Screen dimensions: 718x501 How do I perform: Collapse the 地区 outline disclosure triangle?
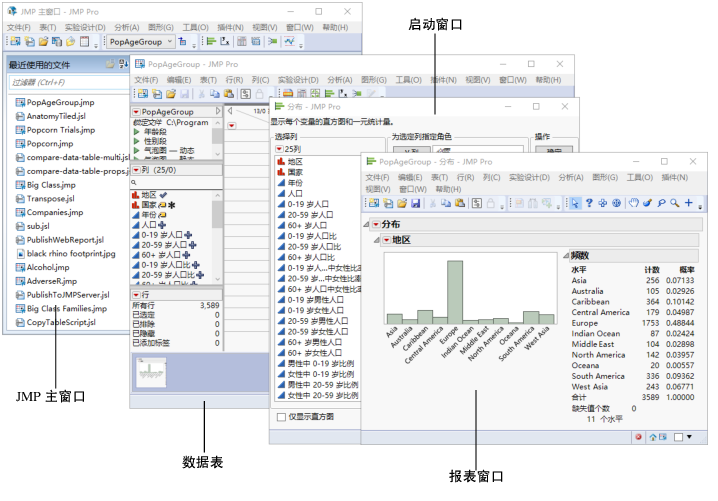(x=377, y=240)
